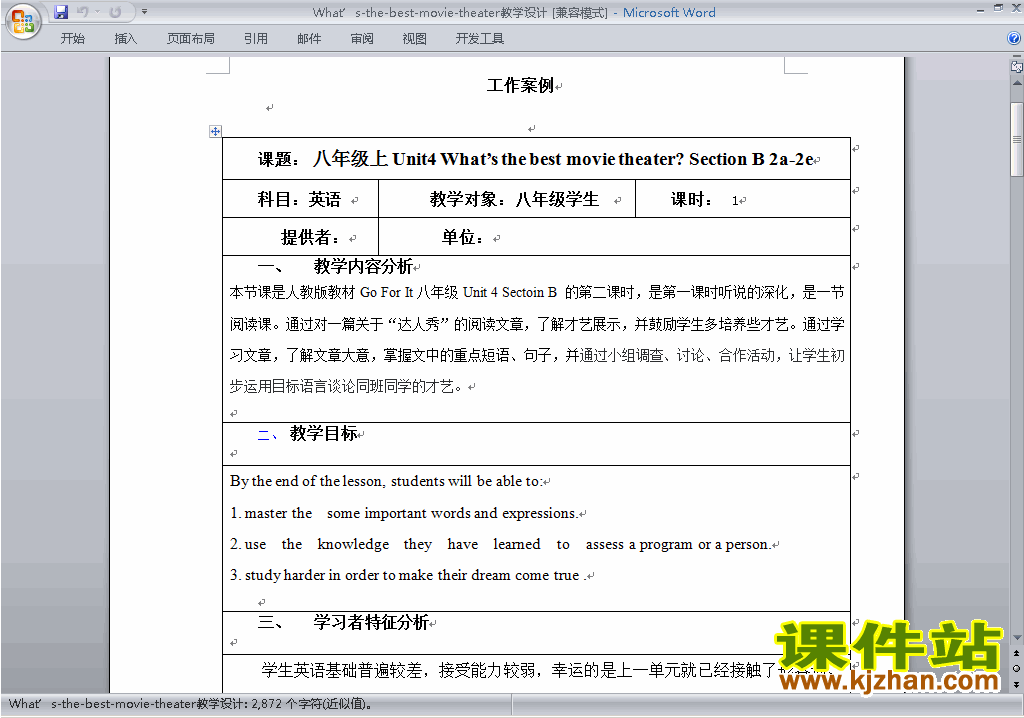Viewport: 1024px width, 718px height.
Task: Click the 教学对象：八年级学生 cell
Action: pyautogui.click(x=507, y=199)
